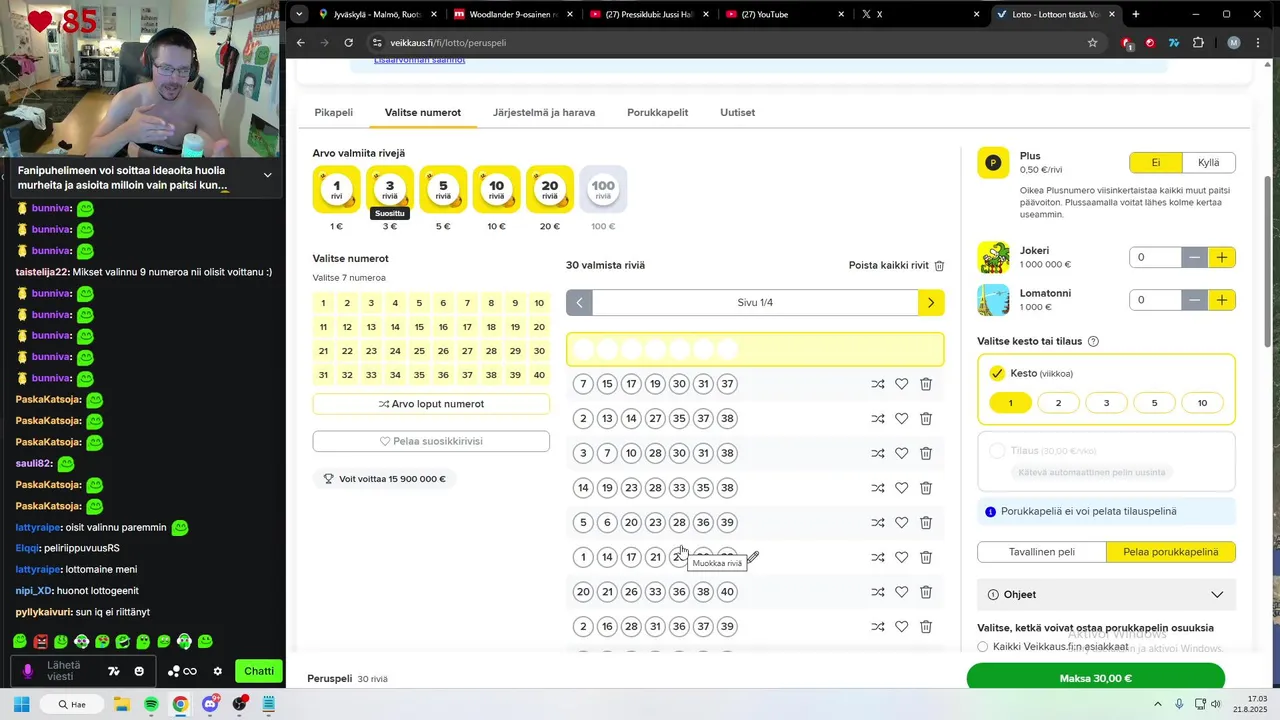Collapse the pinned chat message chevron
The height and width of the screenshot is (720, 1280).
267,175
